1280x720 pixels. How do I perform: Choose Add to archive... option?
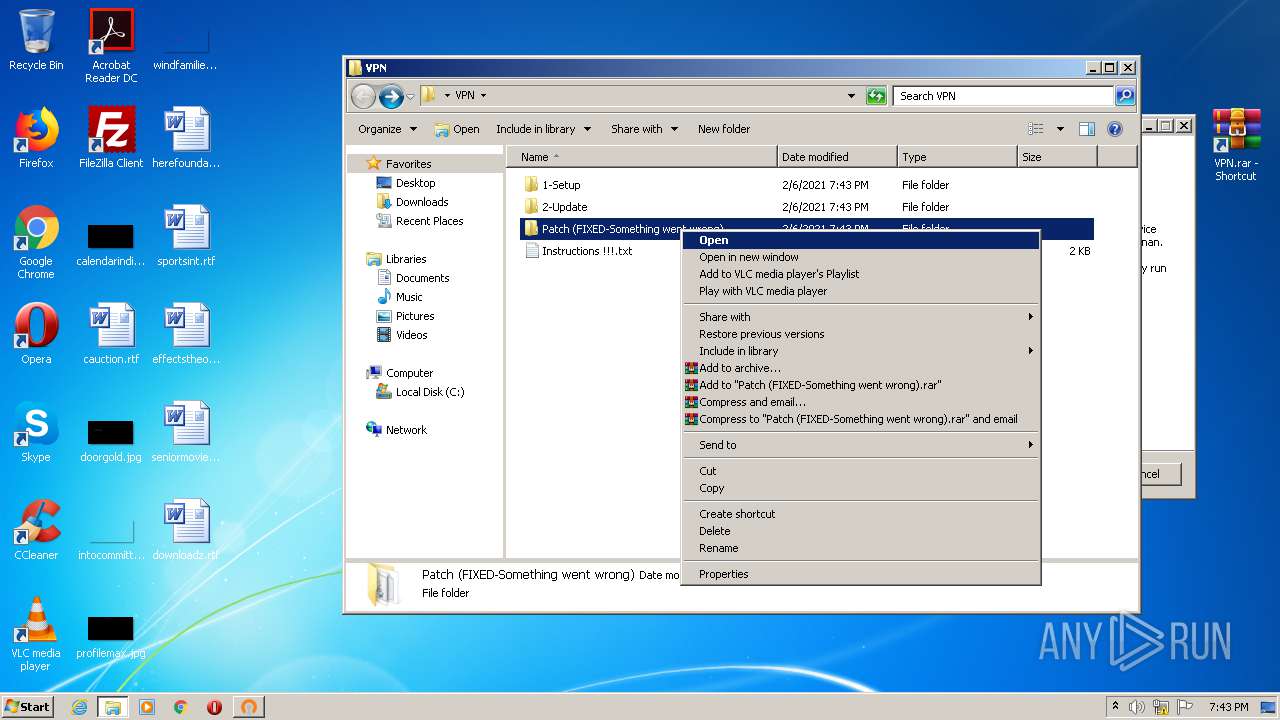(x=860, y=368)
